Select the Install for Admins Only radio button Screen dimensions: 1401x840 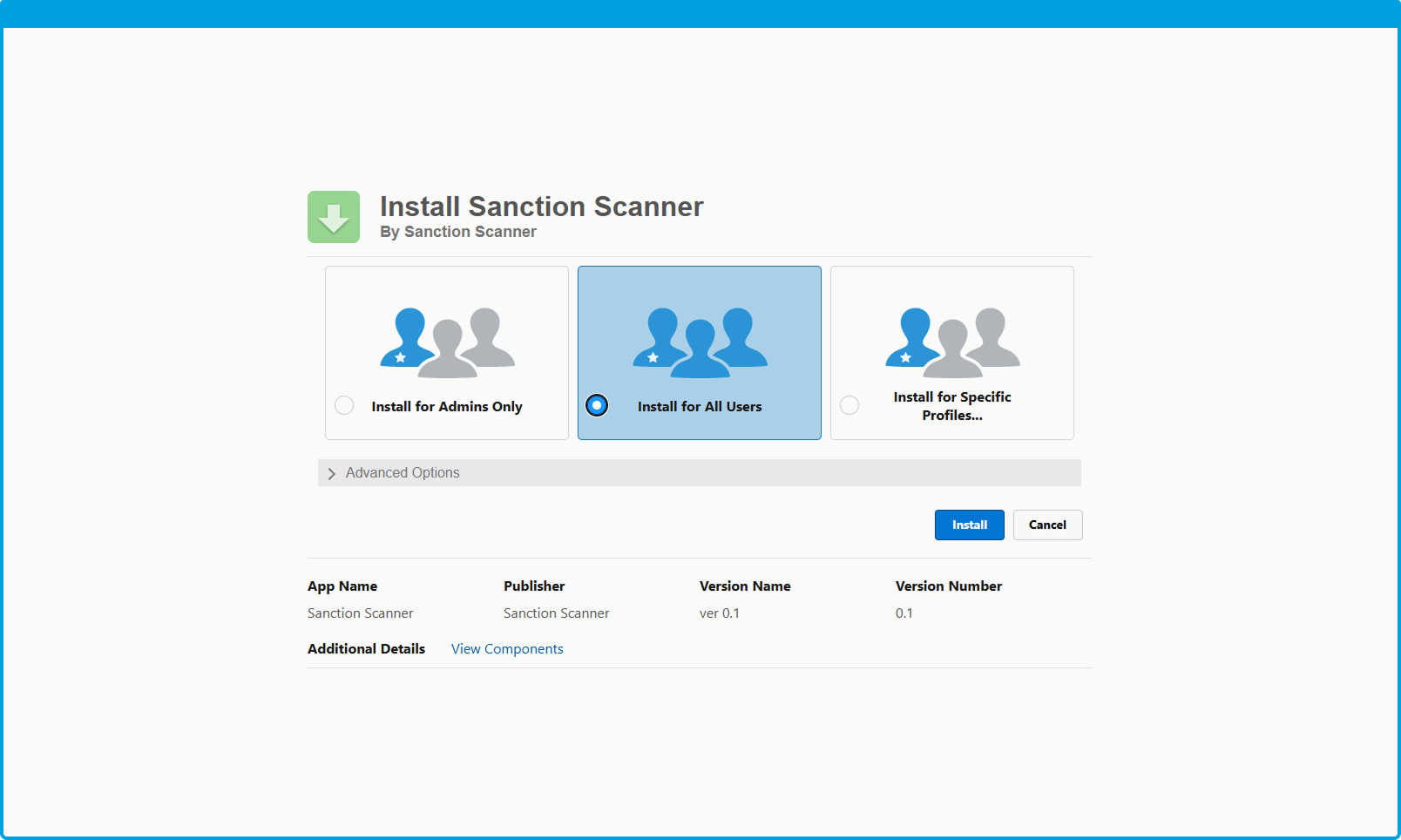tap(344, 405)
